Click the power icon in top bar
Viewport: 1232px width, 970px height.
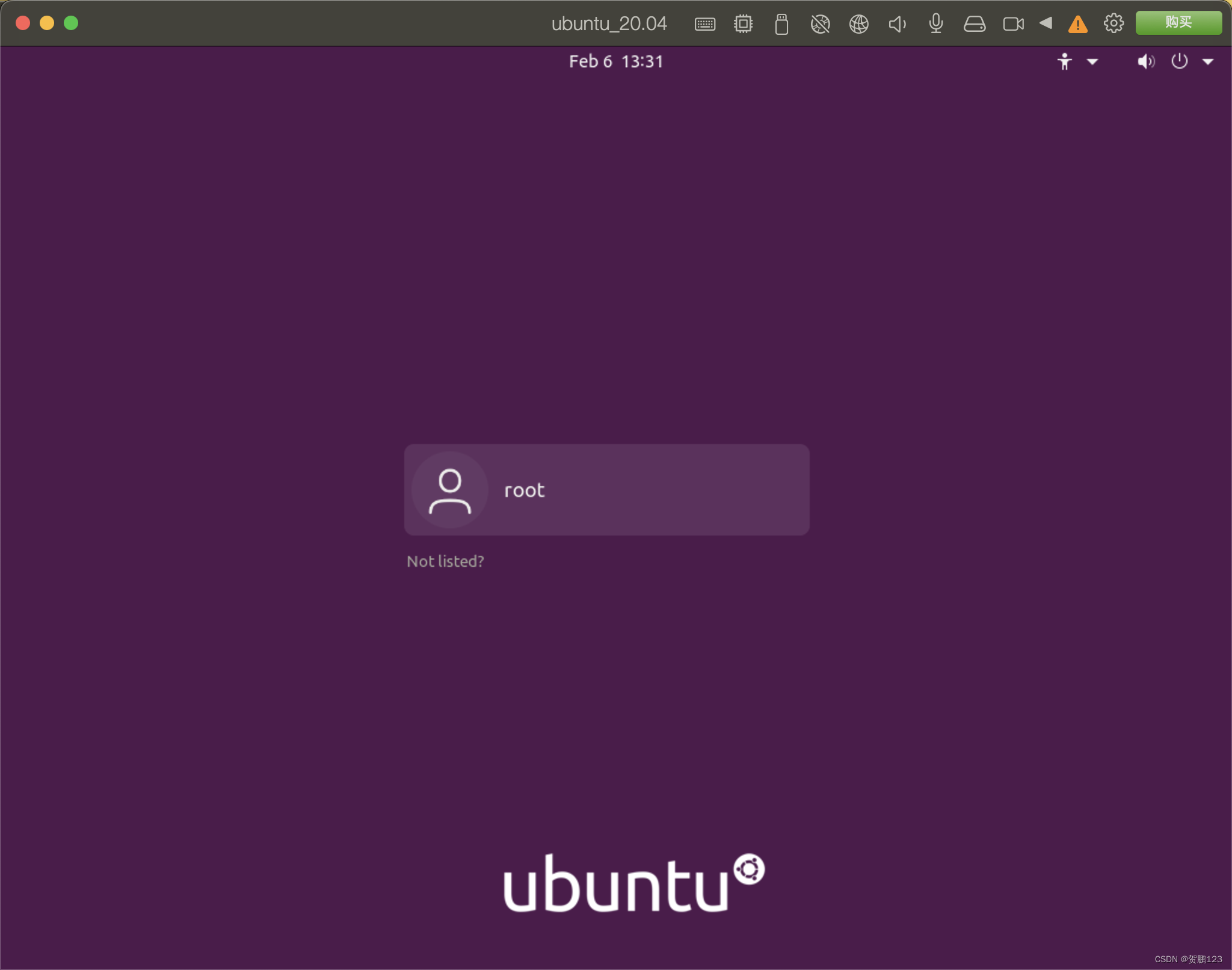pos(1179,61)
